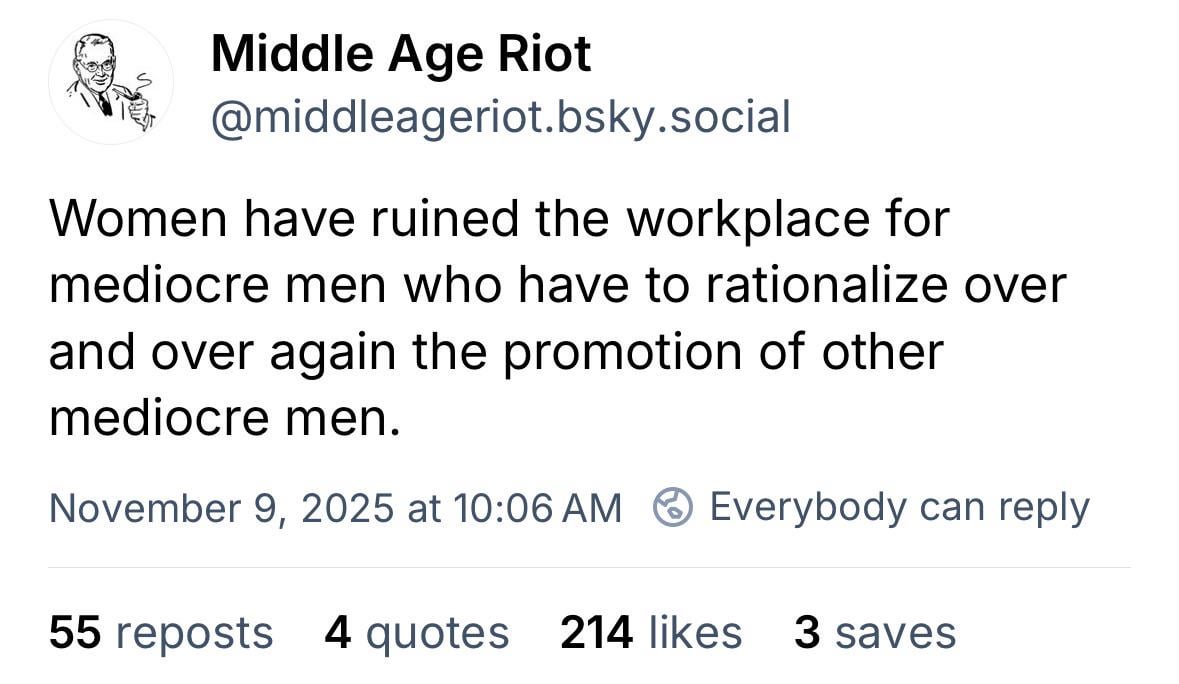Viewport: 1179px width, 684px height.
Task: Show the 4 quotes list
Action: [x=417, y=633]
